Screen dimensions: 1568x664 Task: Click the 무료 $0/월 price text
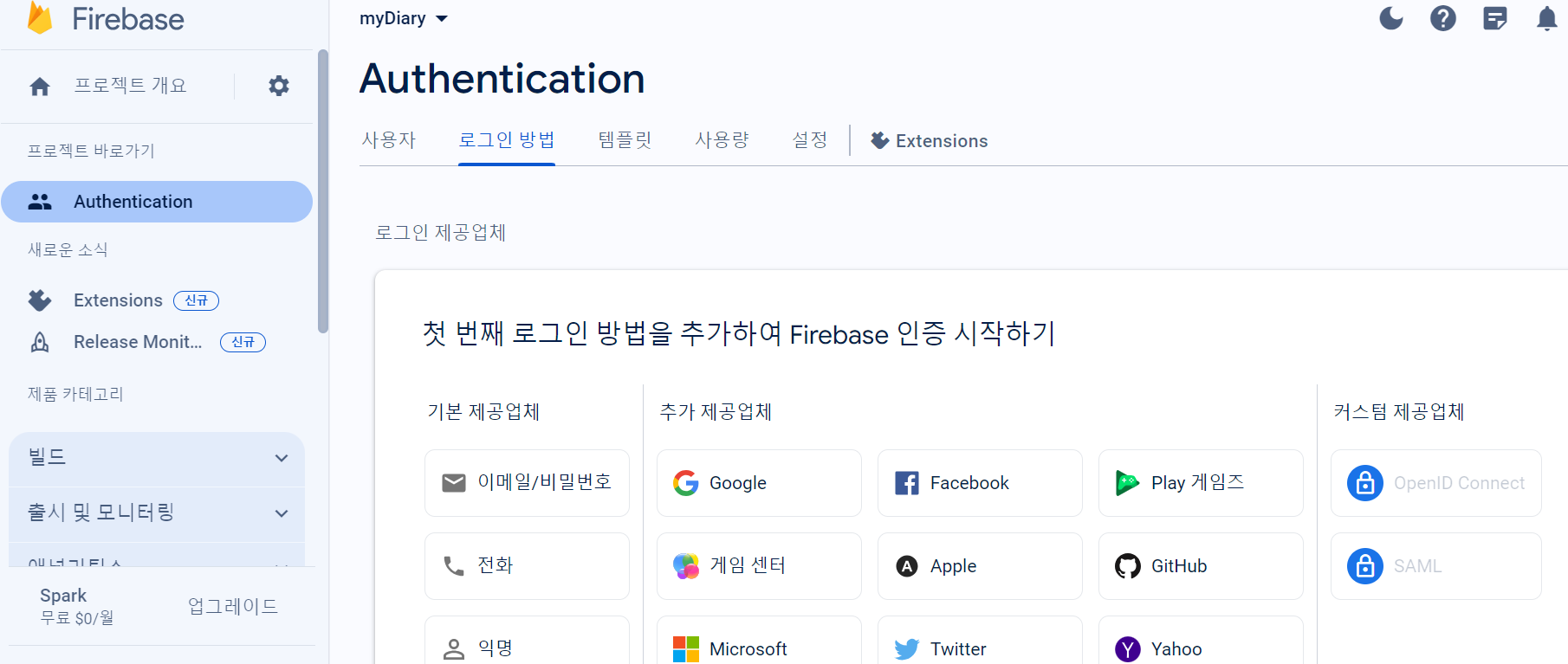77,618
